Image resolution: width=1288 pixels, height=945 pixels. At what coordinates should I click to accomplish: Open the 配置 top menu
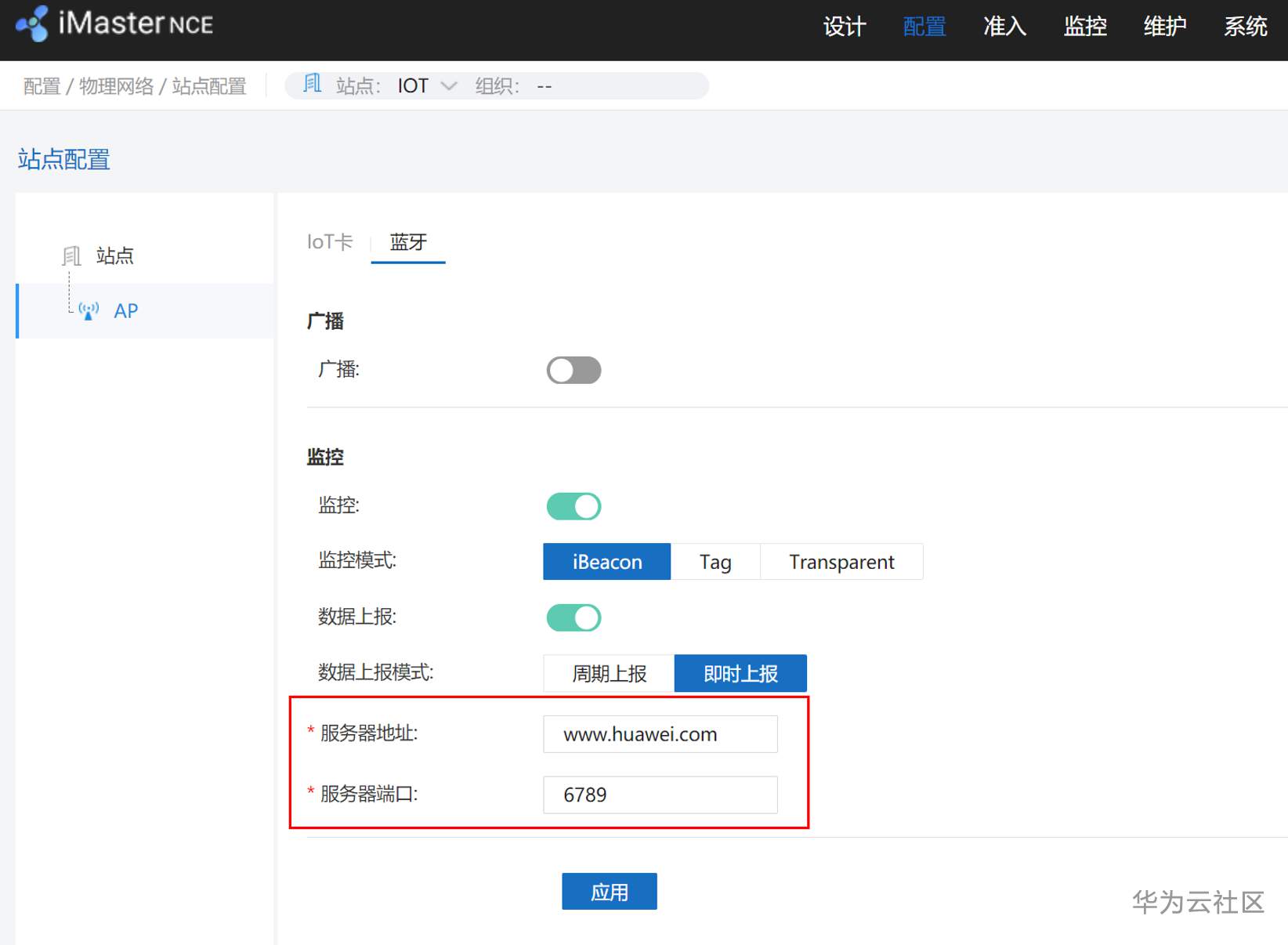click(x=924, y=27)
